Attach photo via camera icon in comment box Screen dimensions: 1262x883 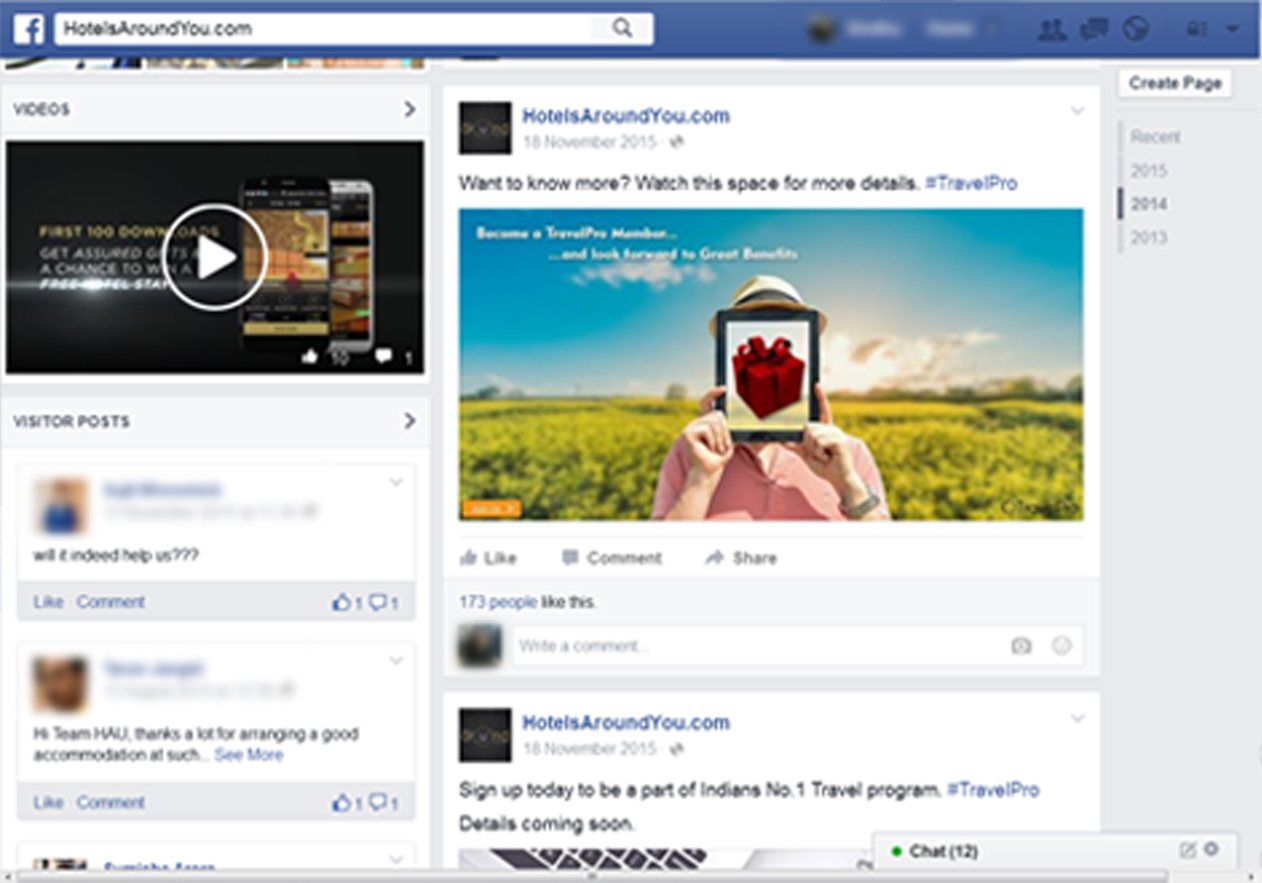click(x=1021, y=646)
